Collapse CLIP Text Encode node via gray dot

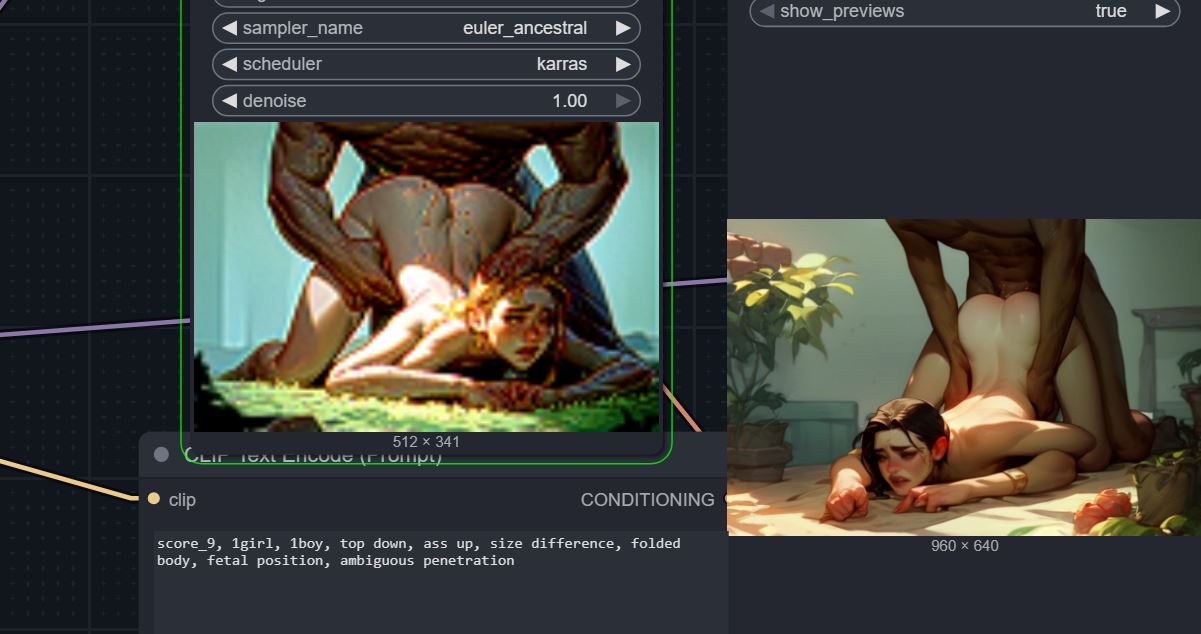coord(161,455)
